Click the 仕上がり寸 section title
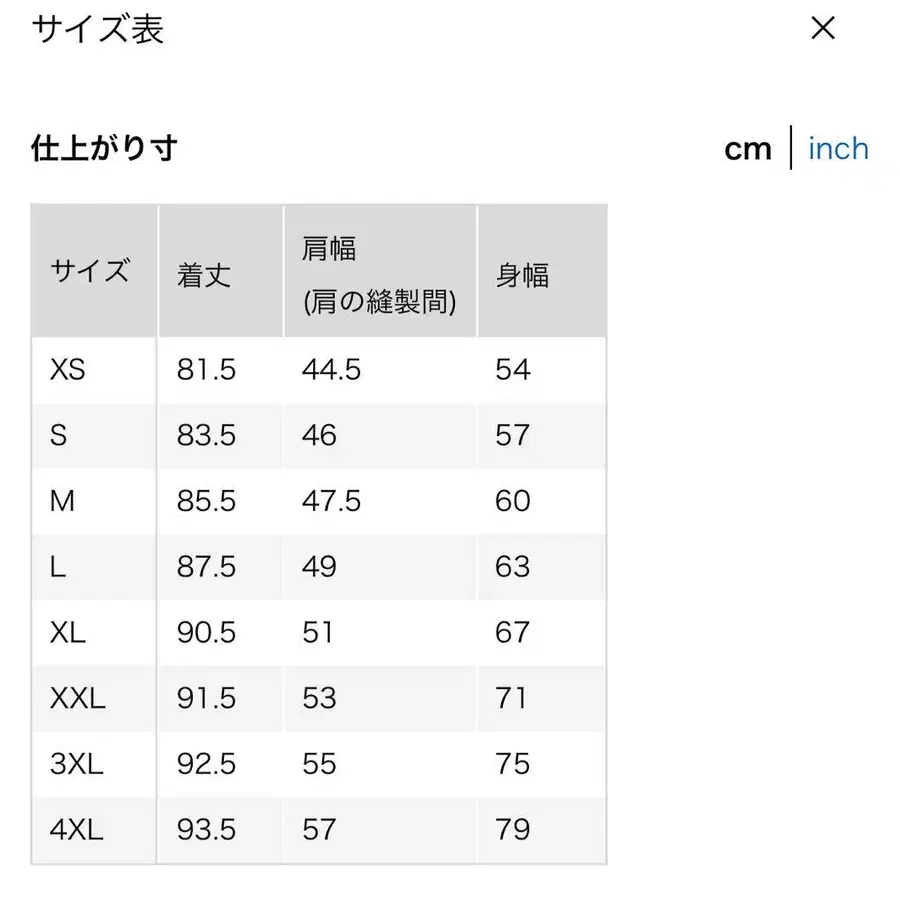This screenshot has width=900, height=900. [x=104, y=148]
